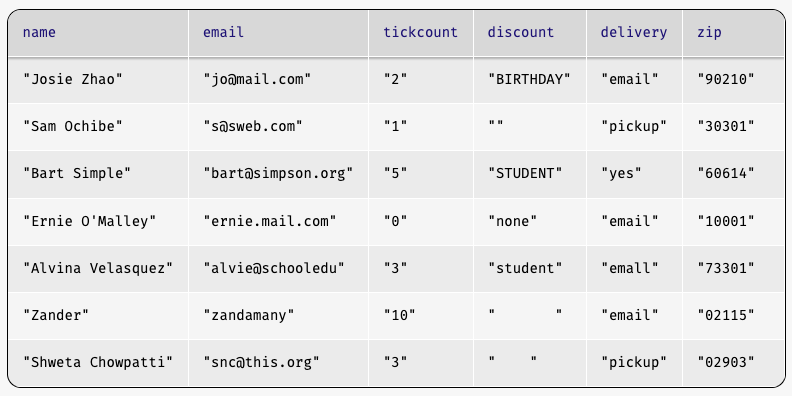This screenshot has height=396, width=792.
Task: Select the "s@sweb.com" email cell
Action: [x=278, y=127]
